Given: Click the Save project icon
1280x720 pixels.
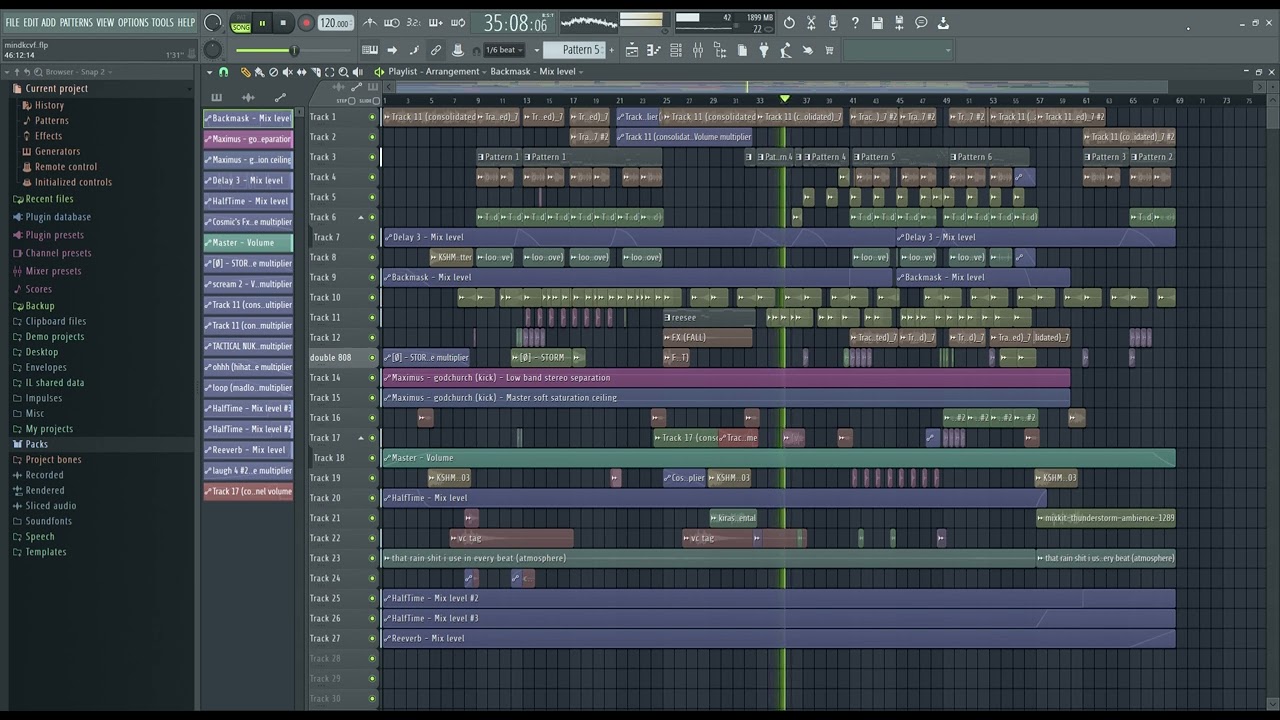Looking at the screenshot, I should (877, 23).
